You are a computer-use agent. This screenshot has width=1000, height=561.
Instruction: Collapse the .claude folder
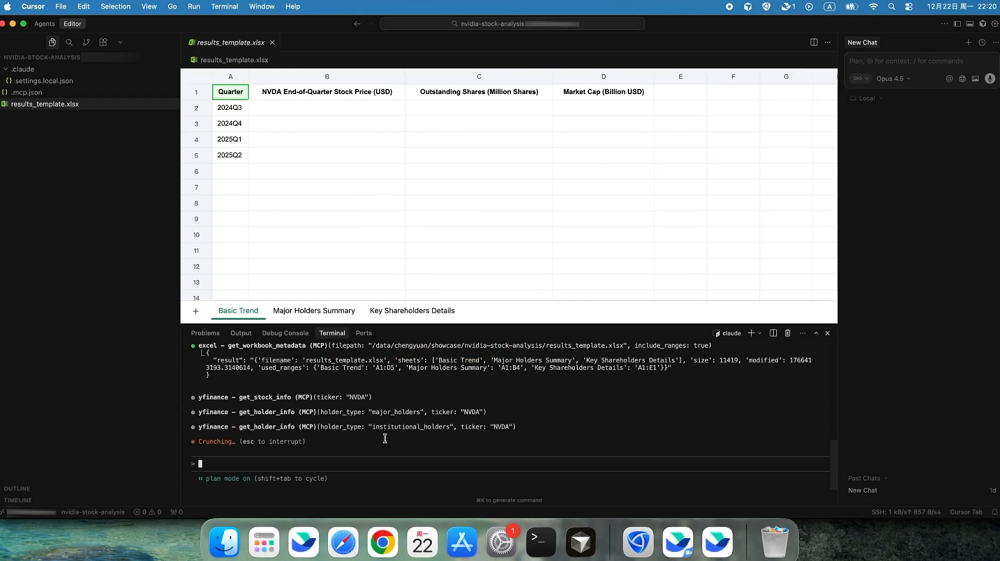tap(22, 69)
